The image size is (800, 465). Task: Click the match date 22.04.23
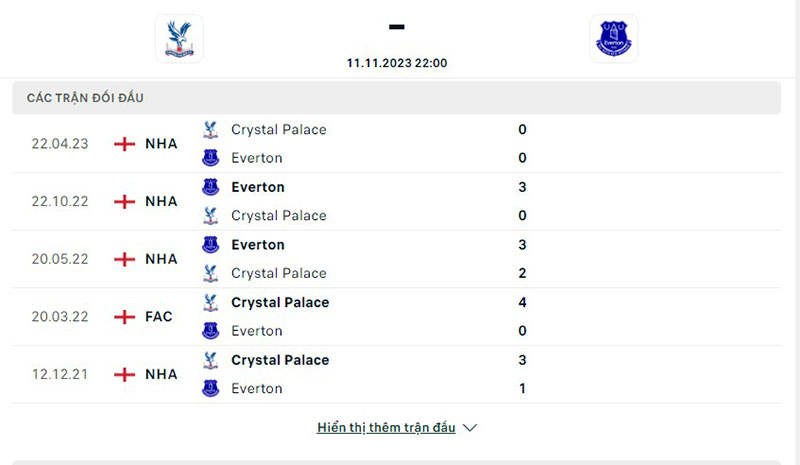60,144
